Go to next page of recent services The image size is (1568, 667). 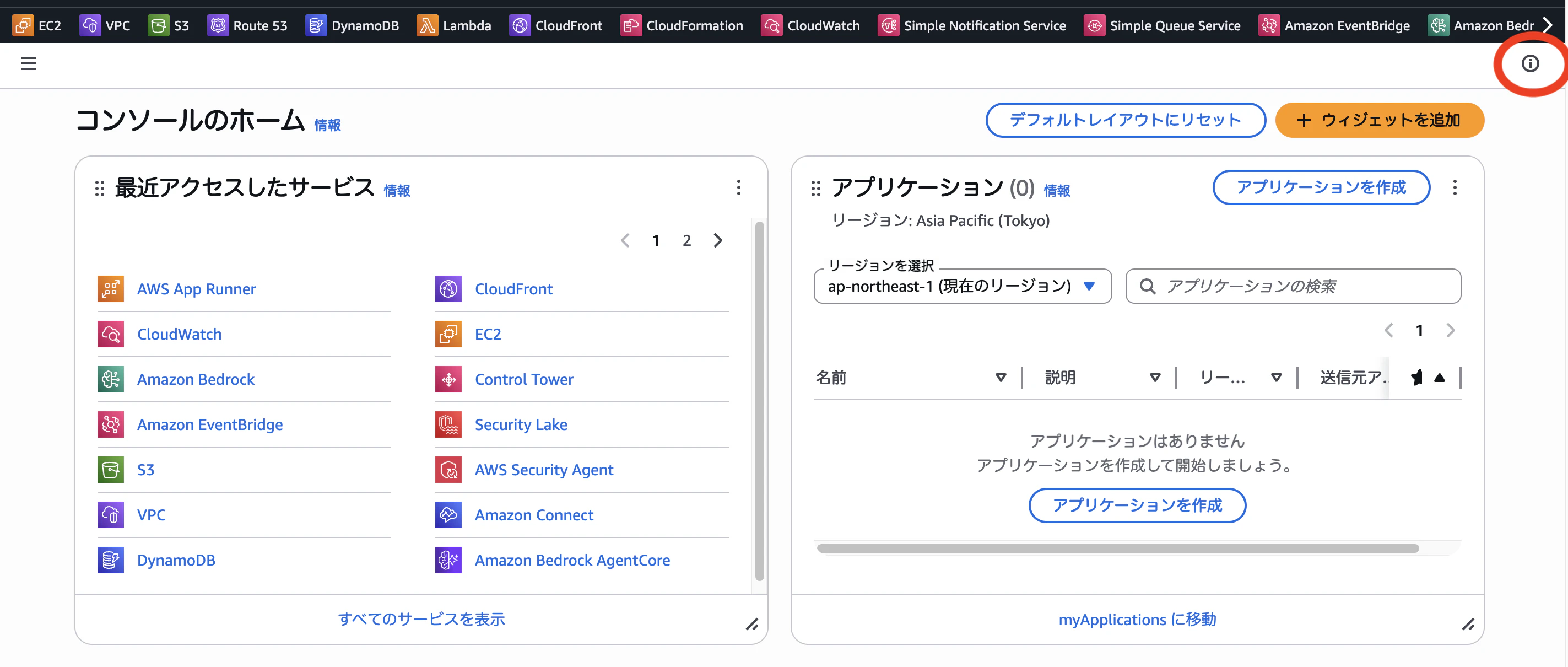click(718, 240)
